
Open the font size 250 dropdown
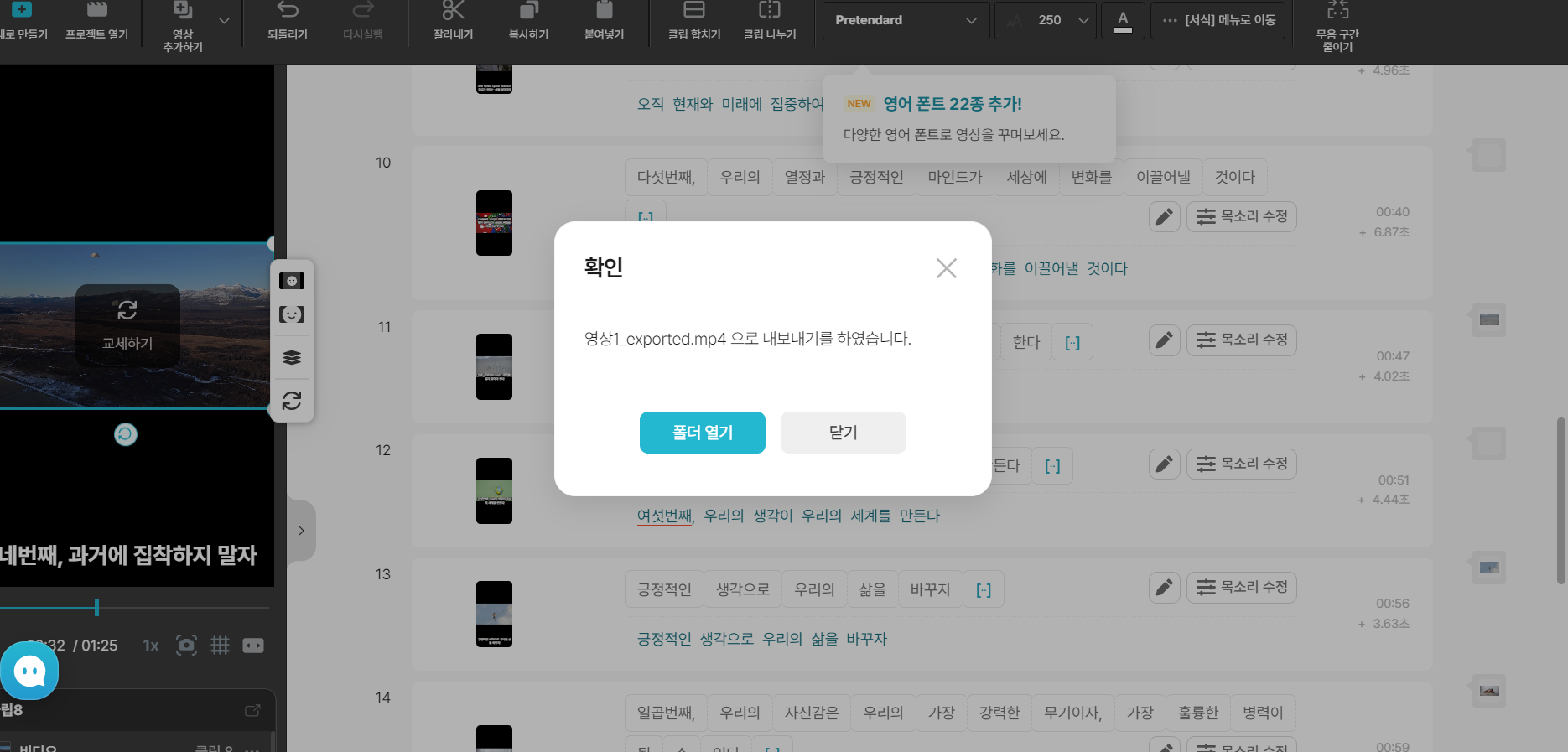(x=1046, y=20)
